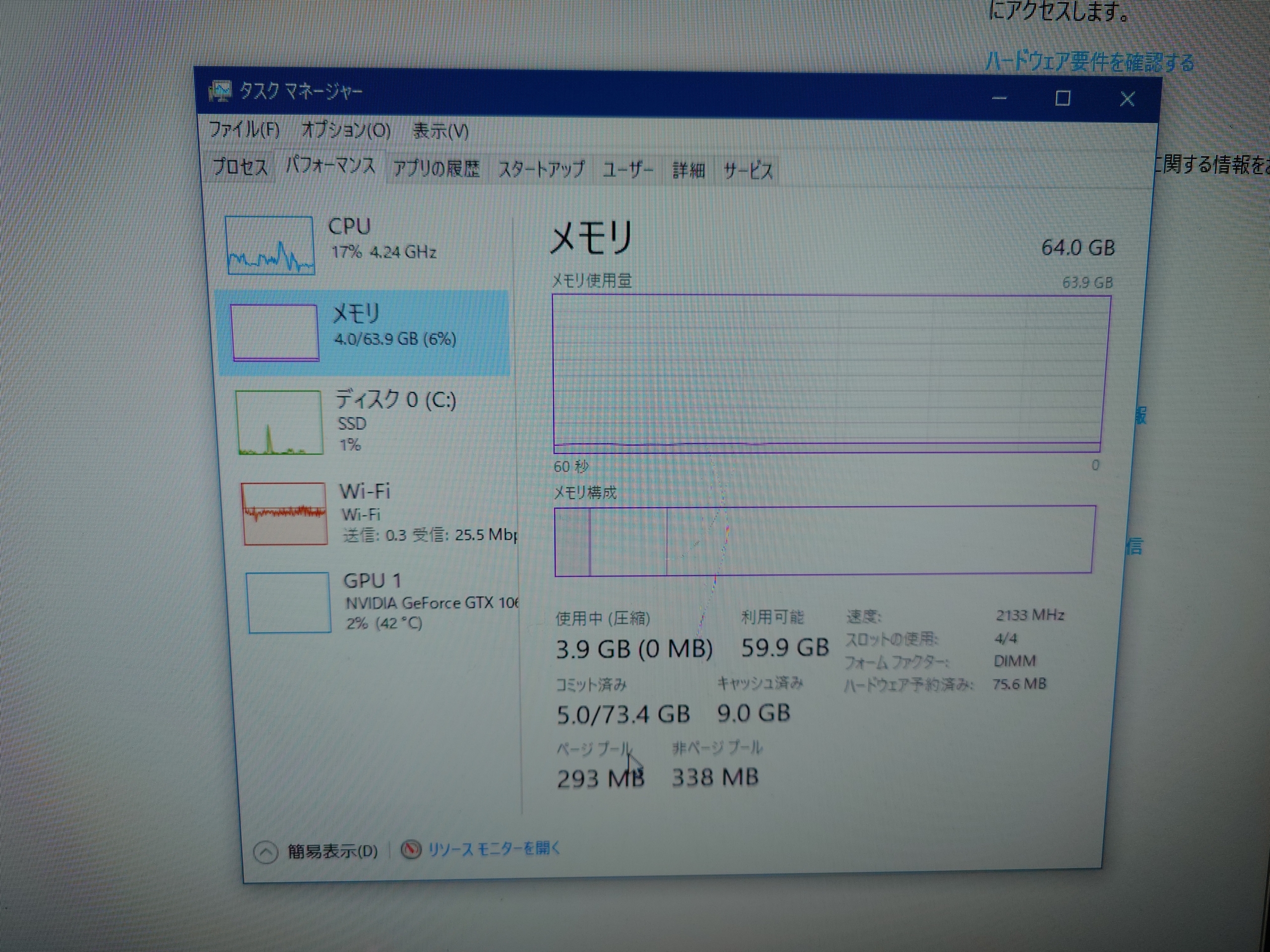Switch to the サービス tab

748,171
